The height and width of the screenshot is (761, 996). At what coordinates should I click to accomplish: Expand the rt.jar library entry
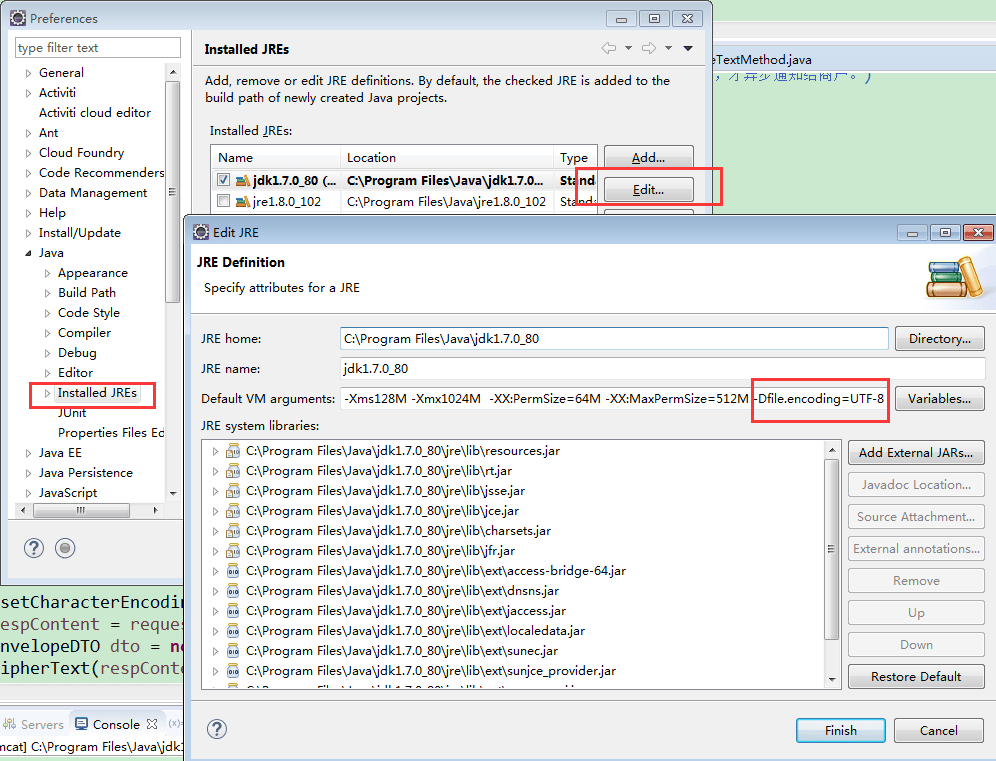coord(215,471)
